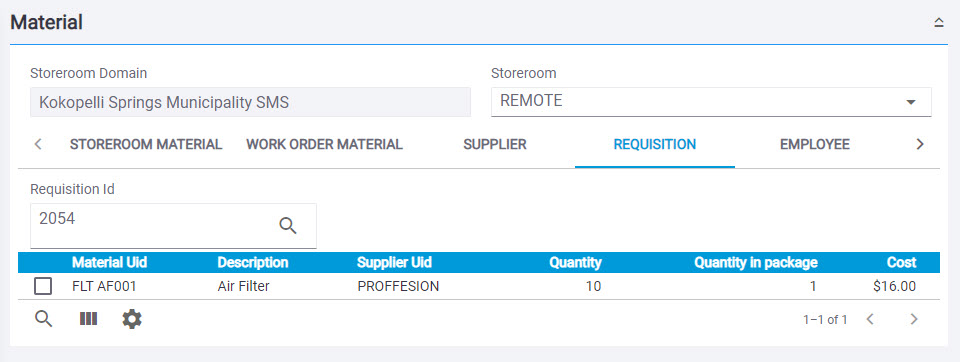Image resolution: width=960 pixels, height=362 pixels.
Task: Click the Requisition Id search magnifier icon
Action: tap(288, 225)
